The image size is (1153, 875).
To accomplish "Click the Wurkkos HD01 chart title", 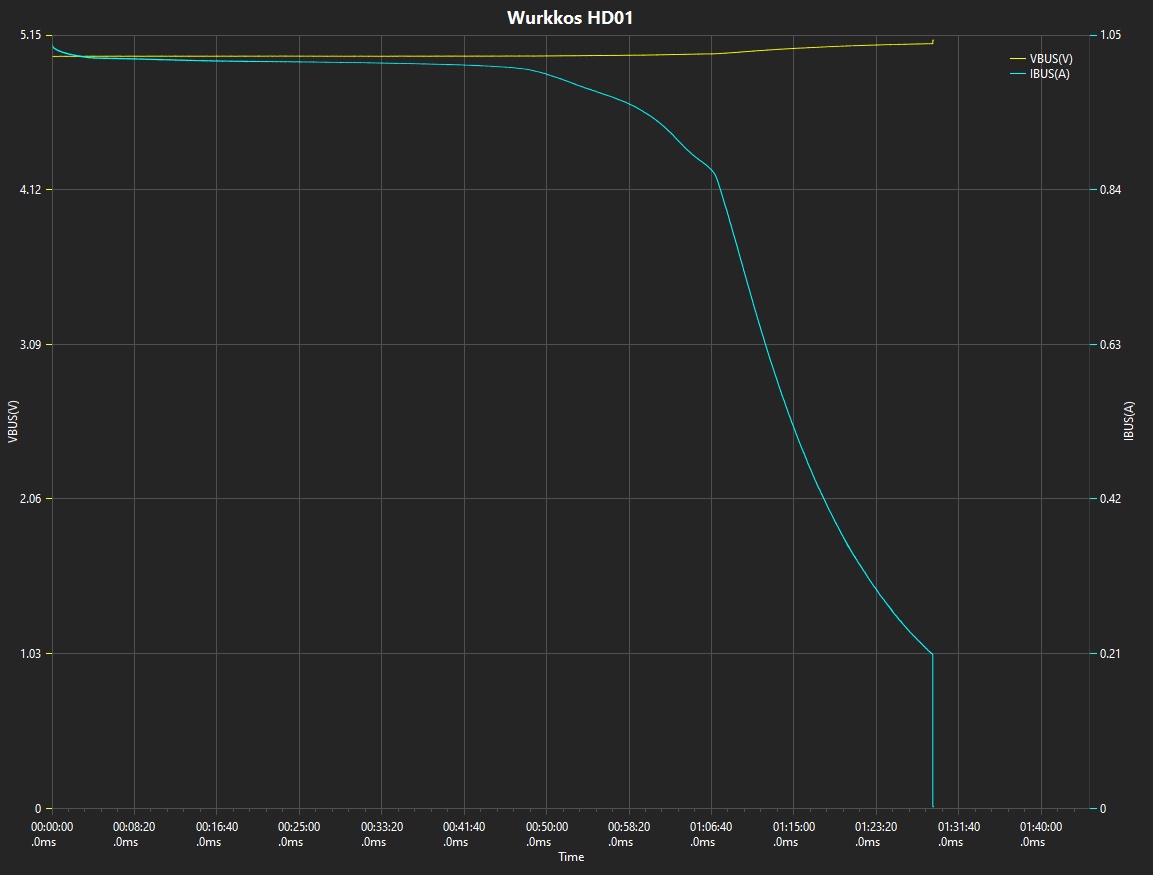I will pos(570,18).
